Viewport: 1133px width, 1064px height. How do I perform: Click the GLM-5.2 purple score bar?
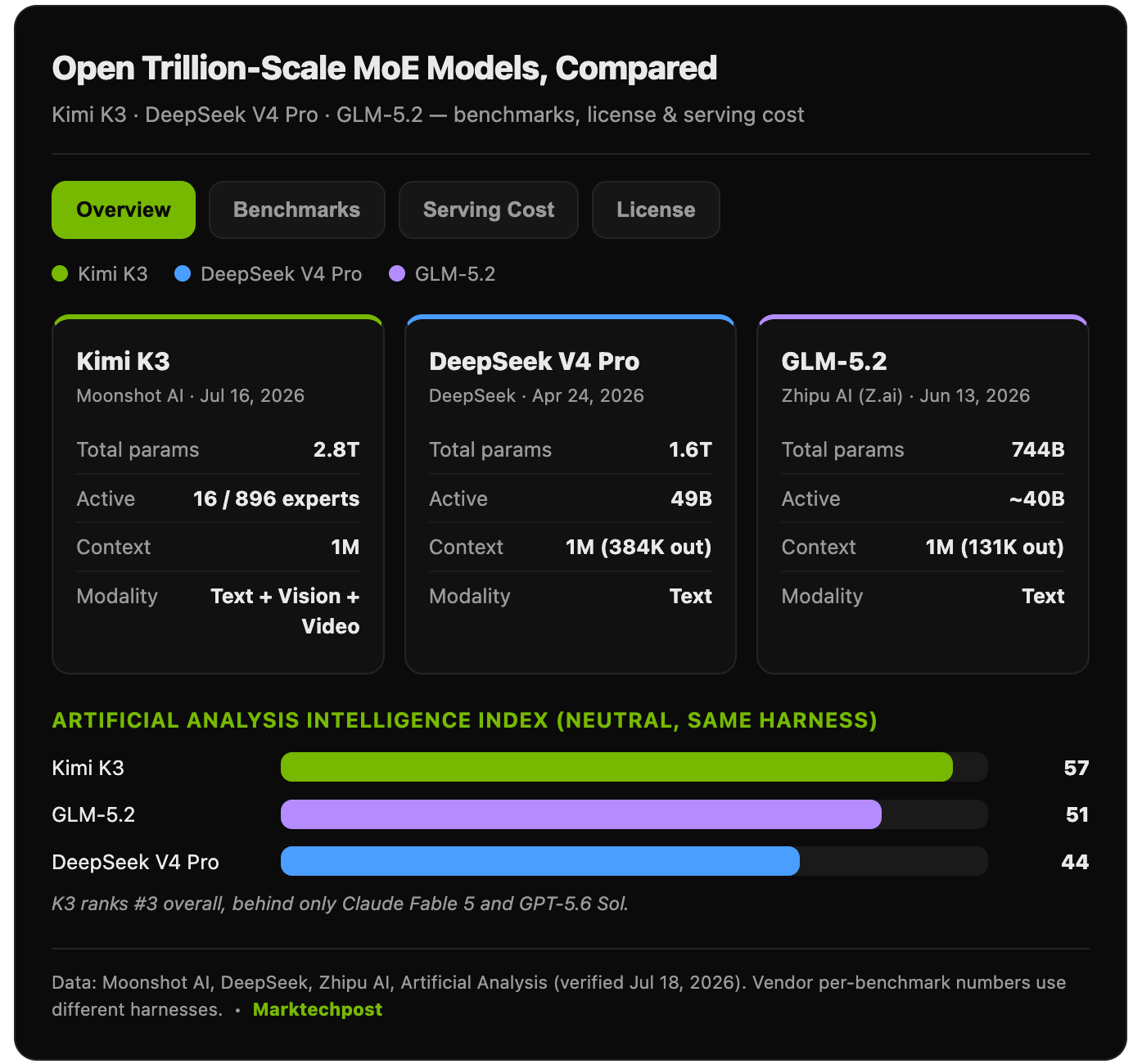[x=581, y=814]
